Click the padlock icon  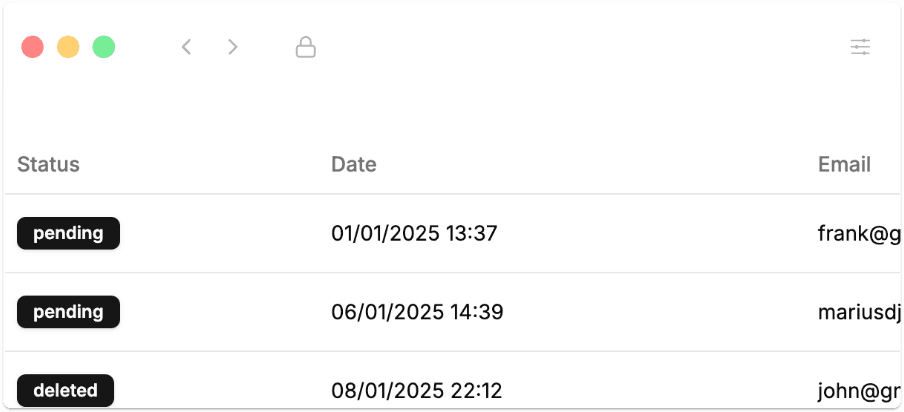pos(306,47)
